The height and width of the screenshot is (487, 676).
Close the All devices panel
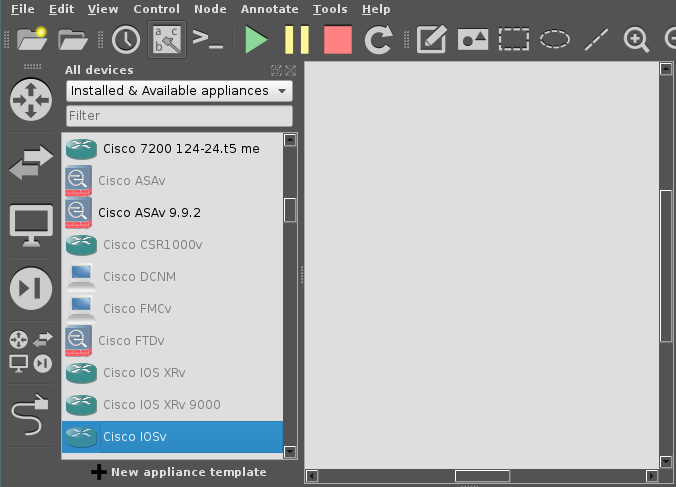pos(291,70)
